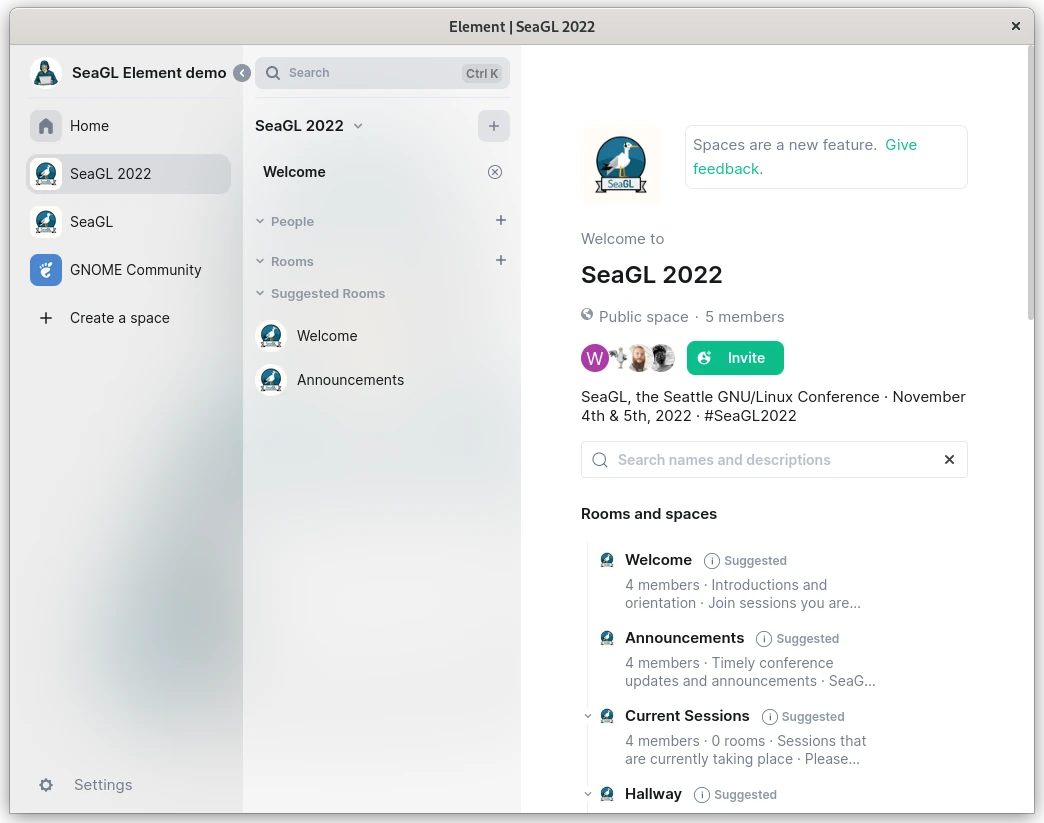The image size is (1044, 823).
Task: Click the vertical scrollbar on the right
Action: pos(1031,185)
